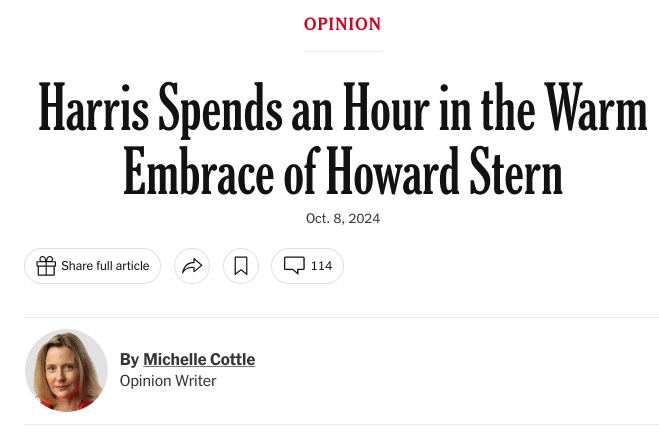
Task: Open Michelle Cottle's author page link
Action: coord(199,360)
